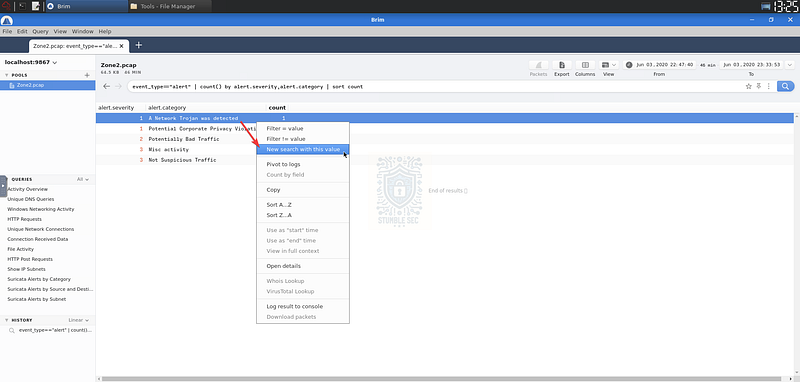This screenshot has width=800, height=382.
Task: Run the Activity Overview query
Action: pos(28,189)
